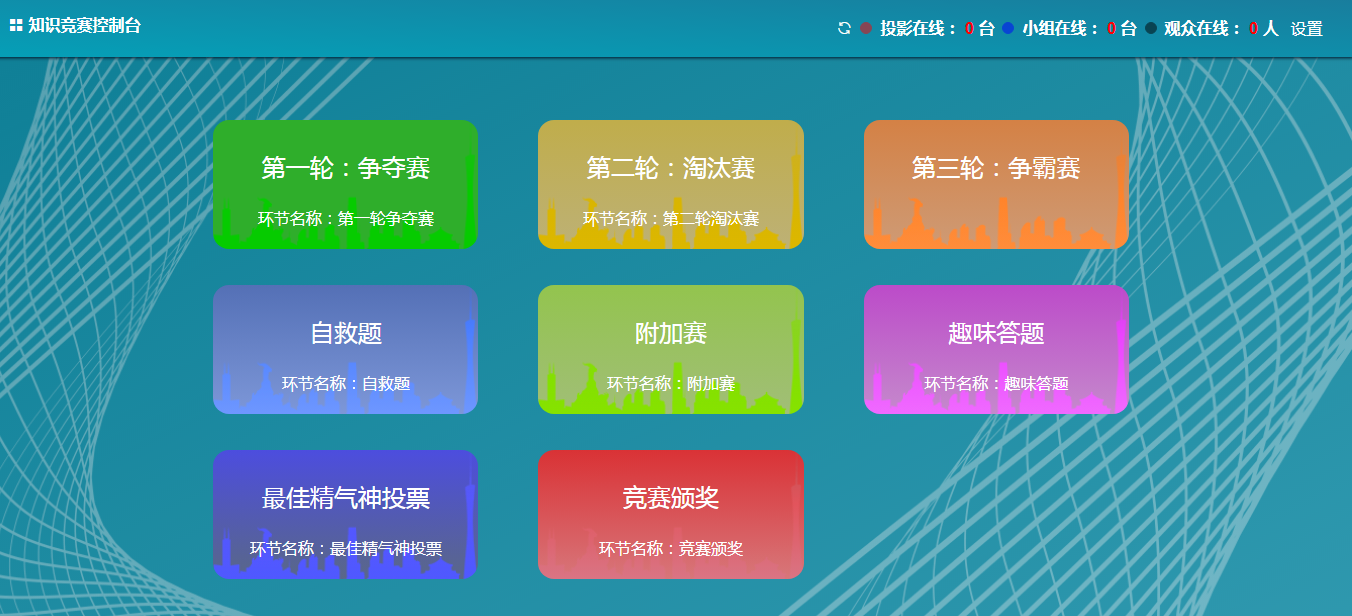The height and width of the screenshot is (616, 1352).
Task: Click the 知识竞赛控制台 title
Action: pyautogui.click(x=85, y=26)
